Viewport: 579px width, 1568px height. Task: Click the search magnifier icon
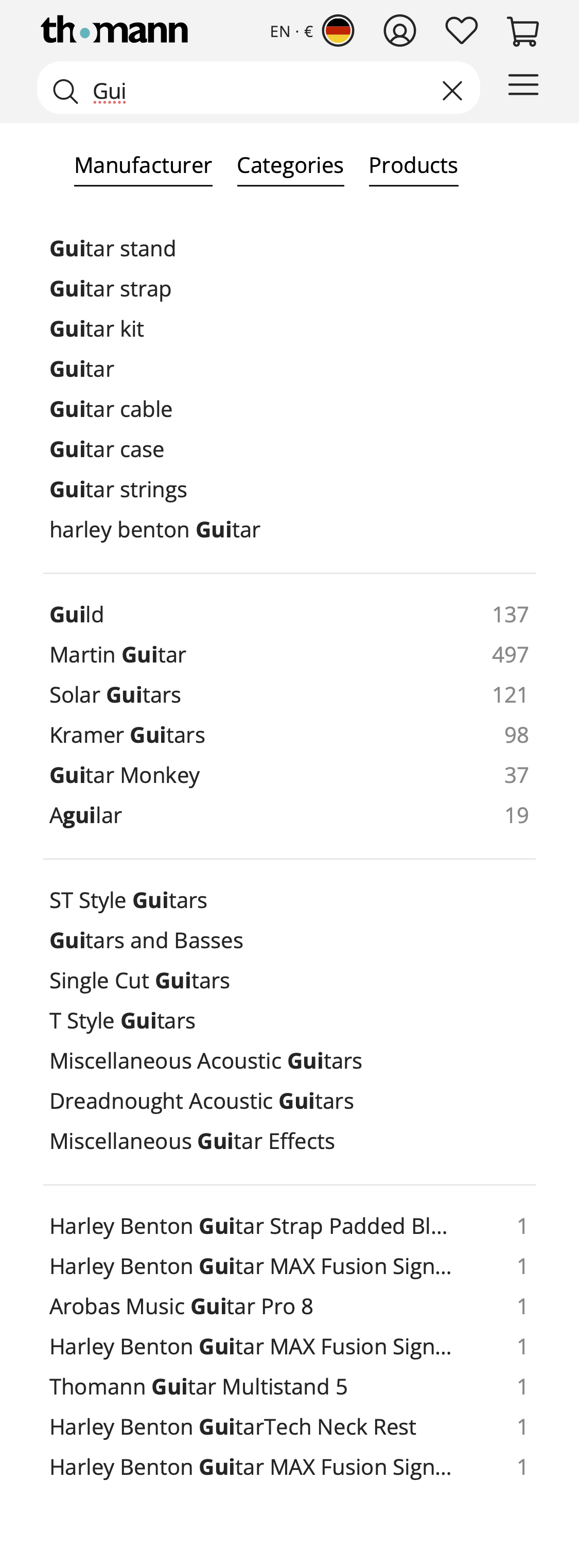coord(65,91)
